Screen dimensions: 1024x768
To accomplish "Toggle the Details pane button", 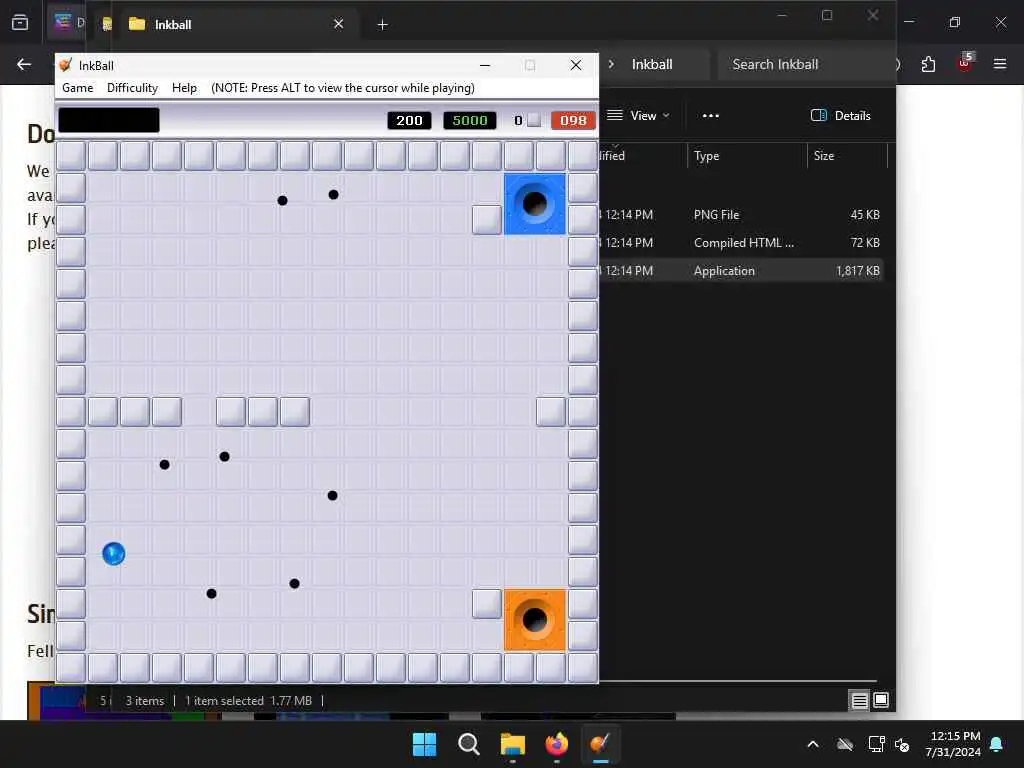I will [x=840, y=116].
